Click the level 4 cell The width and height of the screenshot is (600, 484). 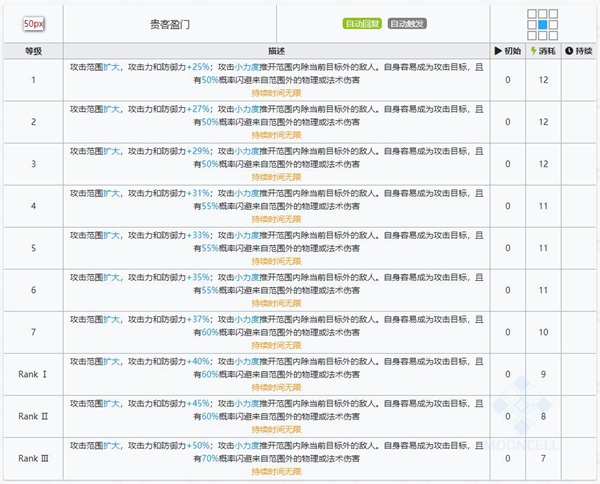(33, 206)
